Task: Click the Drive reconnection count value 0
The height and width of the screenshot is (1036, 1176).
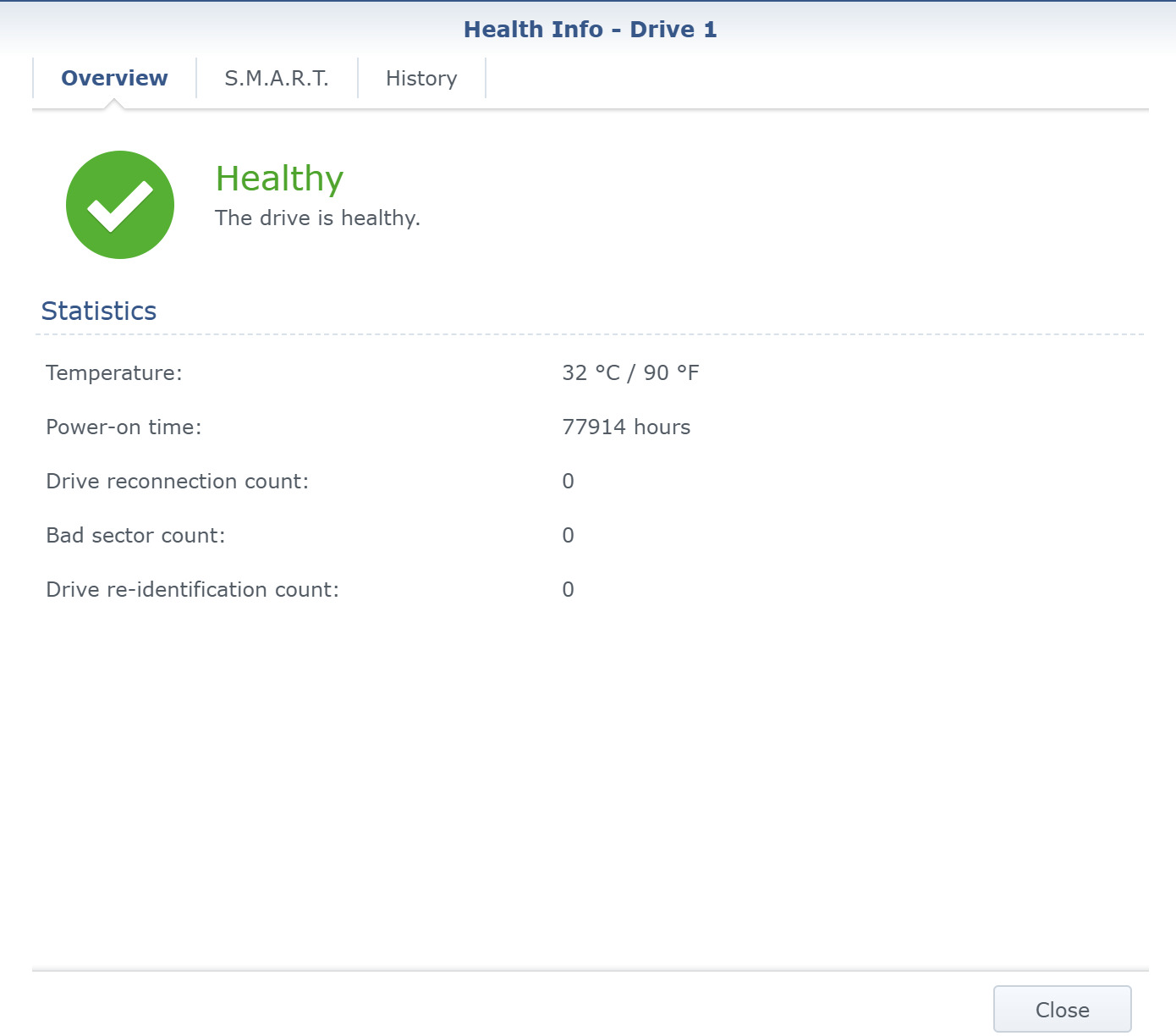Action: 569,481
